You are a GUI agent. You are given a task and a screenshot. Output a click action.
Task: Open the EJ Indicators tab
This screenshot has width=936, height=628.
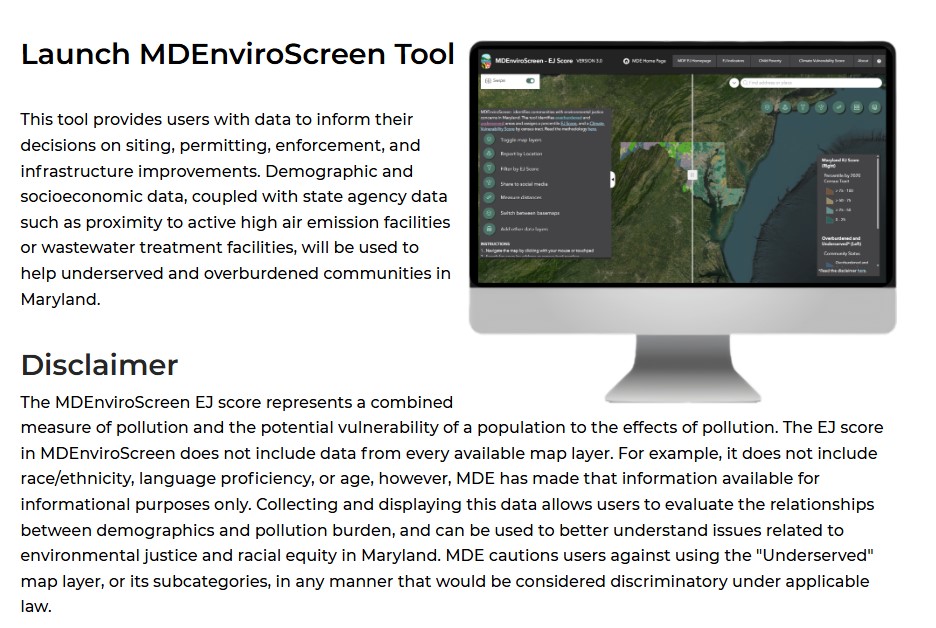point(733,61)
